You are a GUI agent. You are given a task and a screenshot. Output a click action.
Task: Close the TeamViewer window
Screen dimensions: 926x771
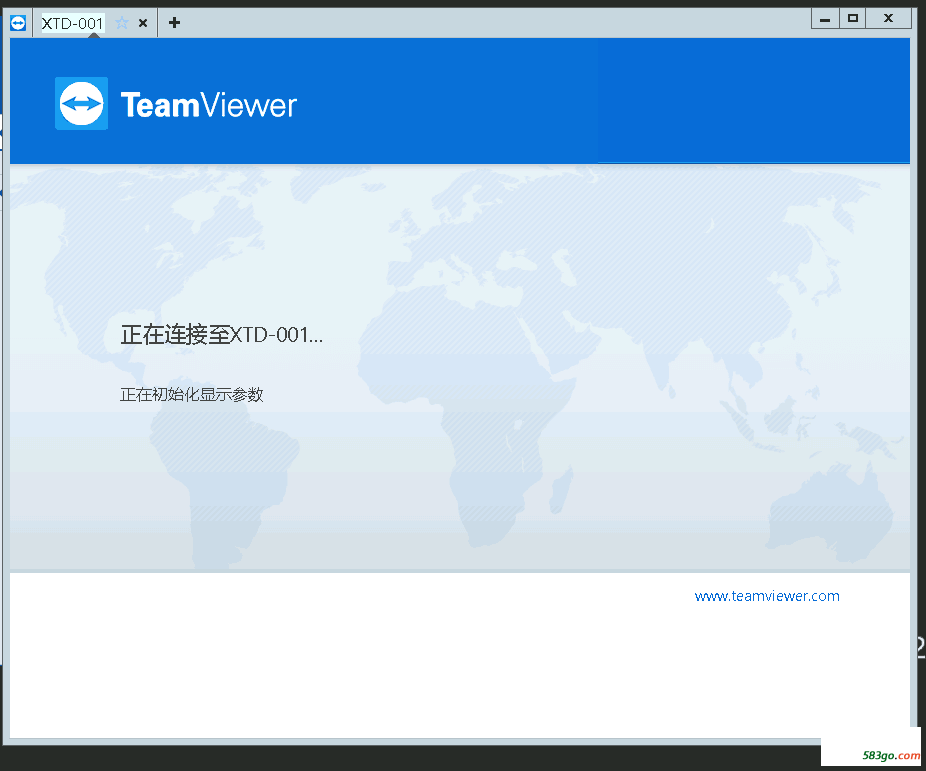pyautogui.click(x=888, y=19)
